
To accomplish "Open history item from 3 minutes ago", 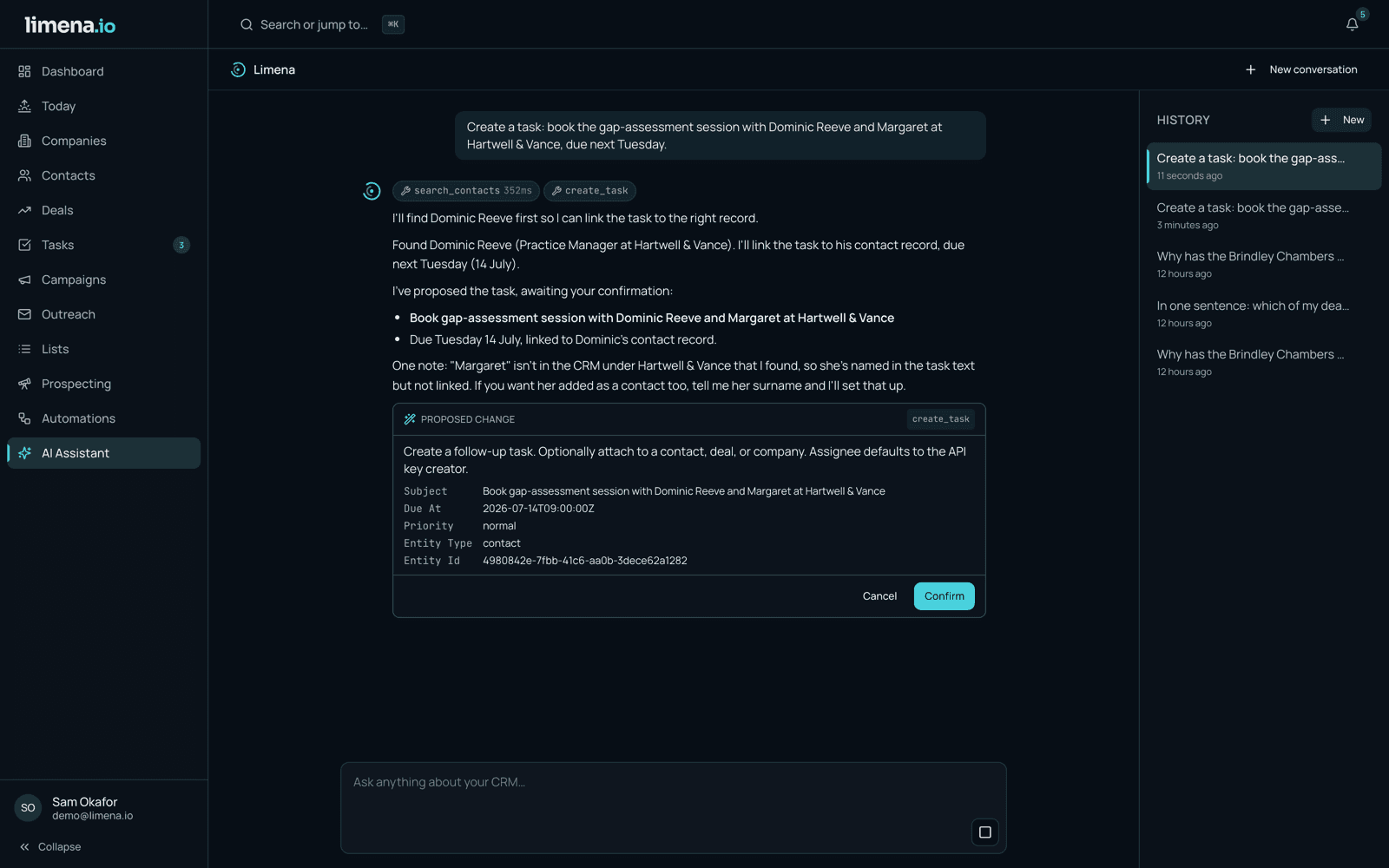I will pos(1263,215).
